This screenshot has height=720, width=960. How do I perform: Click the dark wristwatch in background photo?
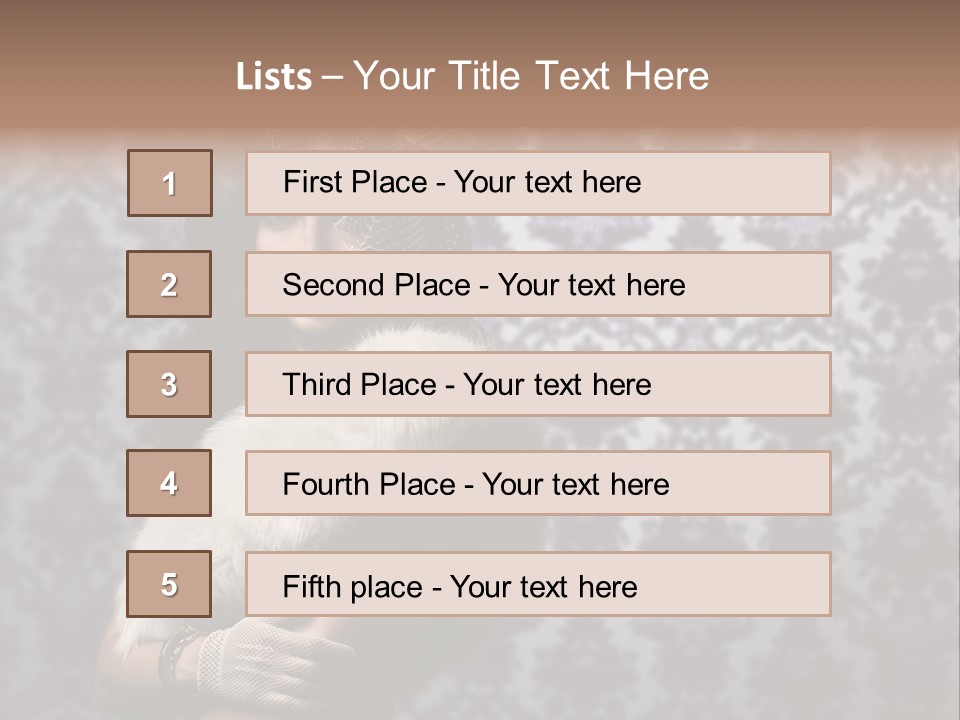point(176,655)
